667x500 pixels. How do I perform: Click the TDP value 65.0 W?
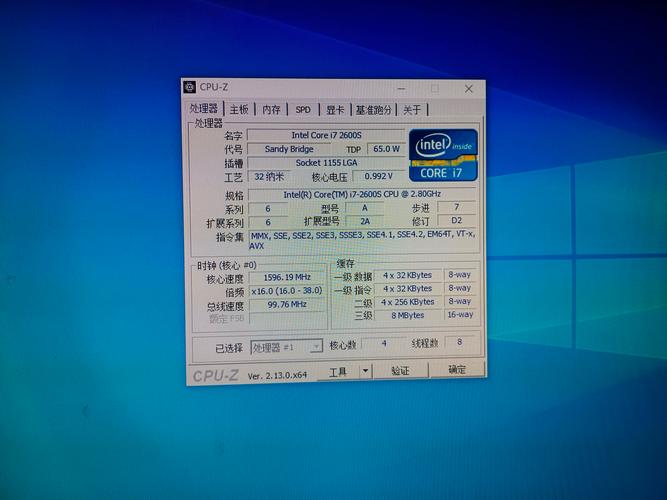386,149
